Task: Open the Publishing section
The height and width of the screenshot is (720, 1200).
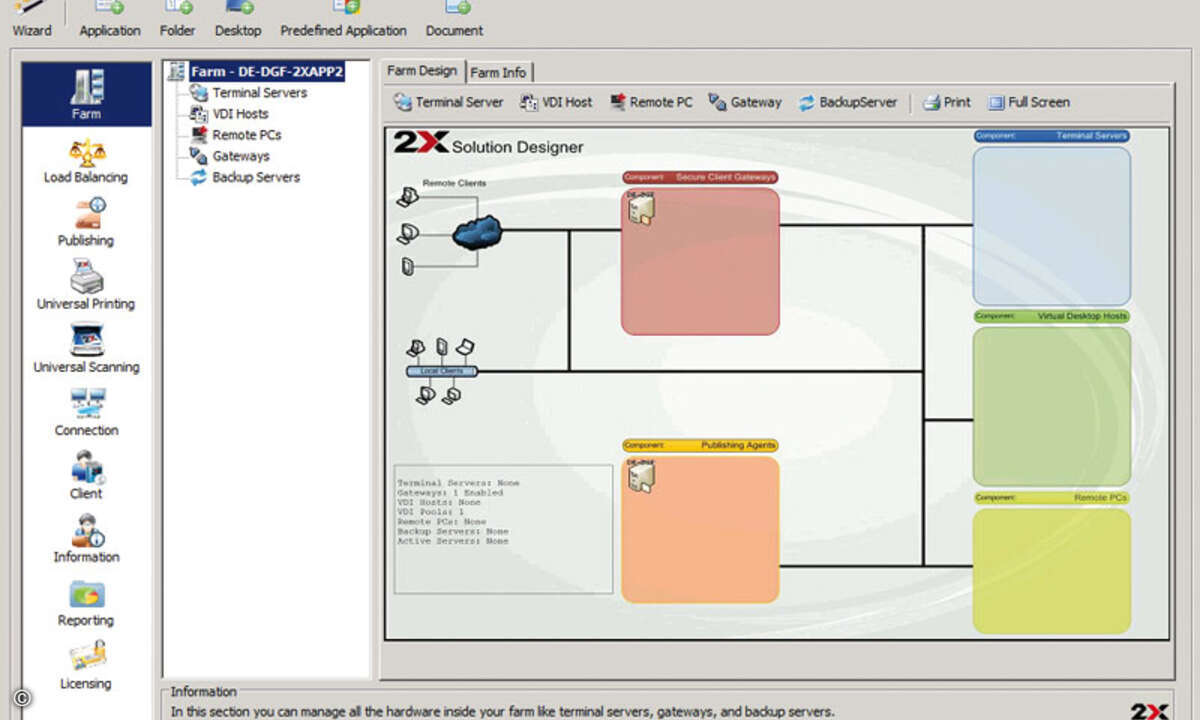Action: [x=86, y=223]
